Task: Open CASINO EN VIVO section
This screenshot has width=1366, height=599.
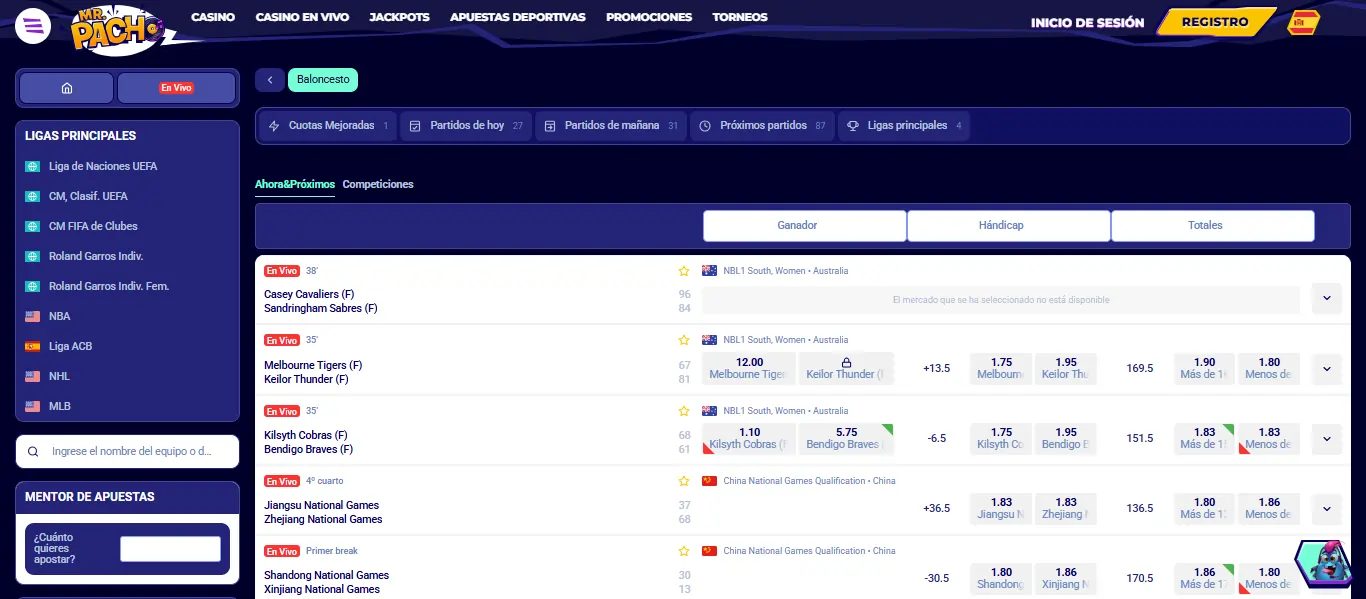Action: click(x=302, y=18)
